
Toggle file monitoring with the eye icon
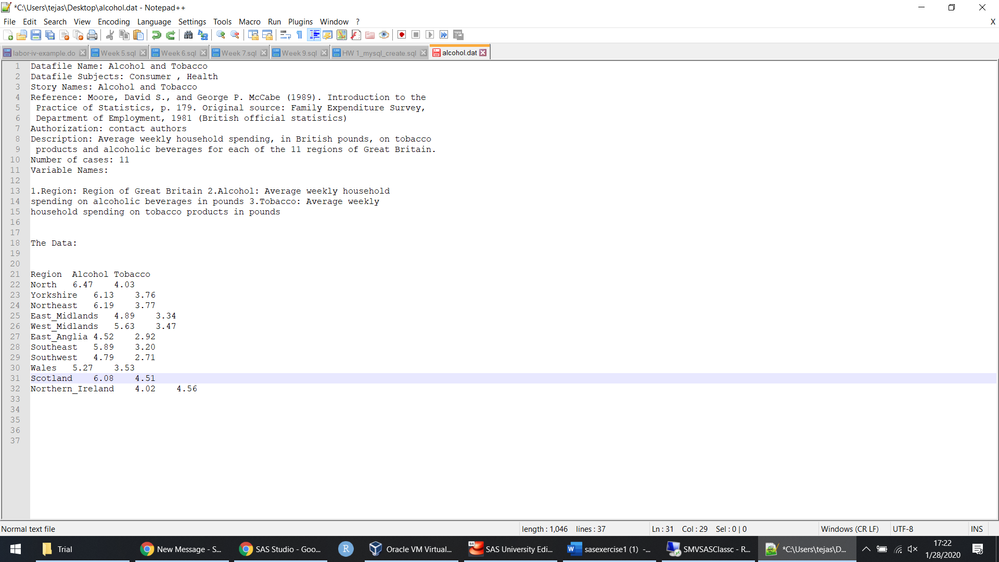[x=384, y=35]
